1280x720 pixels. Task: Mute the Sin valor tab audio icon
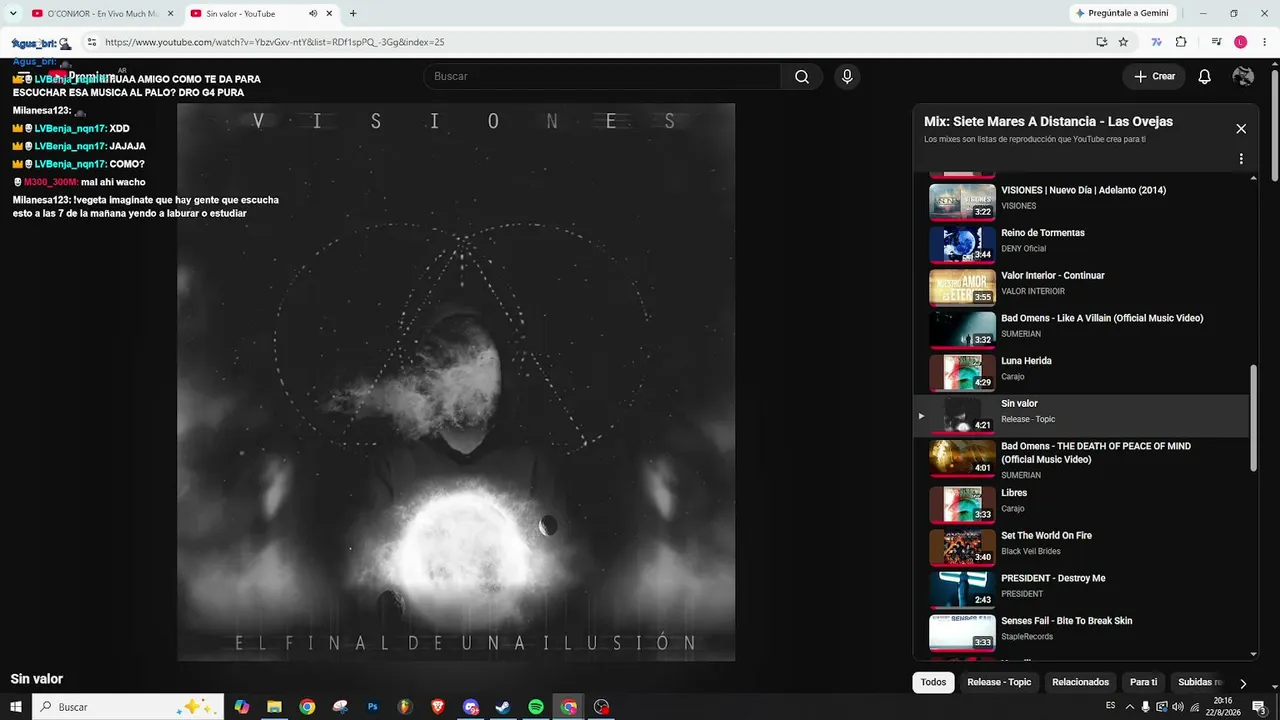(313, 14)
